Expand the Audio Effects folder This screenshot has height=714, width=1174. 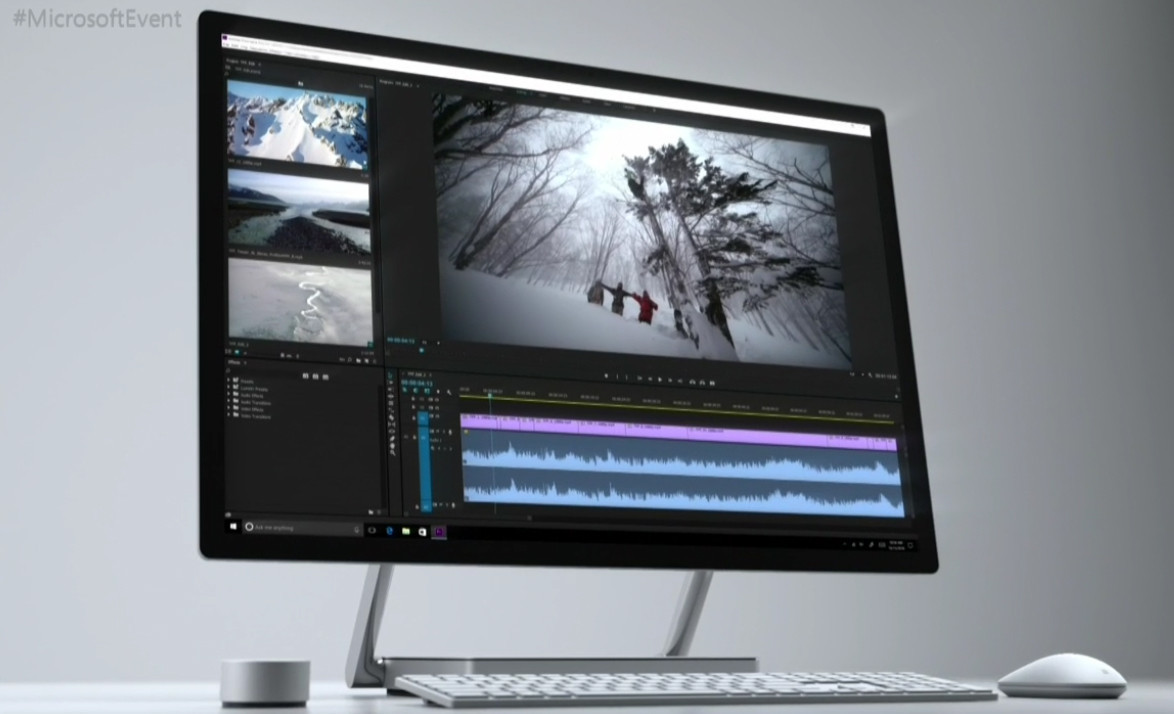pyautogui.click(x=228, y=394)
